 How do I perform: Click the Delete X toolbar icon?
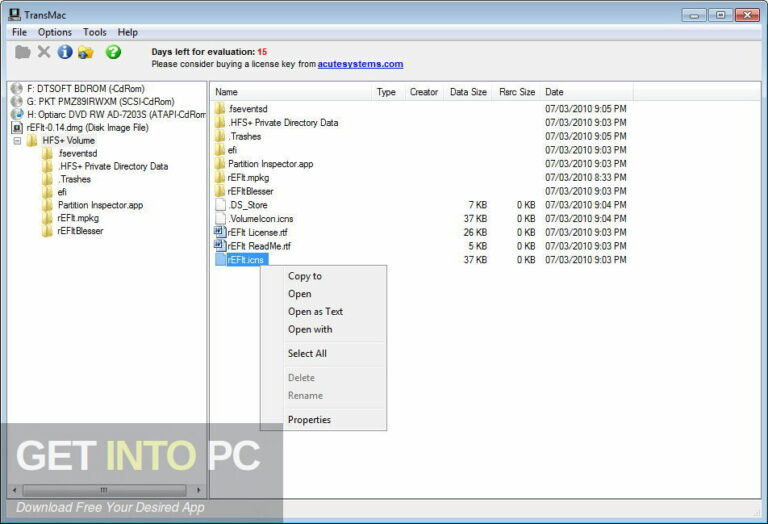pos(44,51)
